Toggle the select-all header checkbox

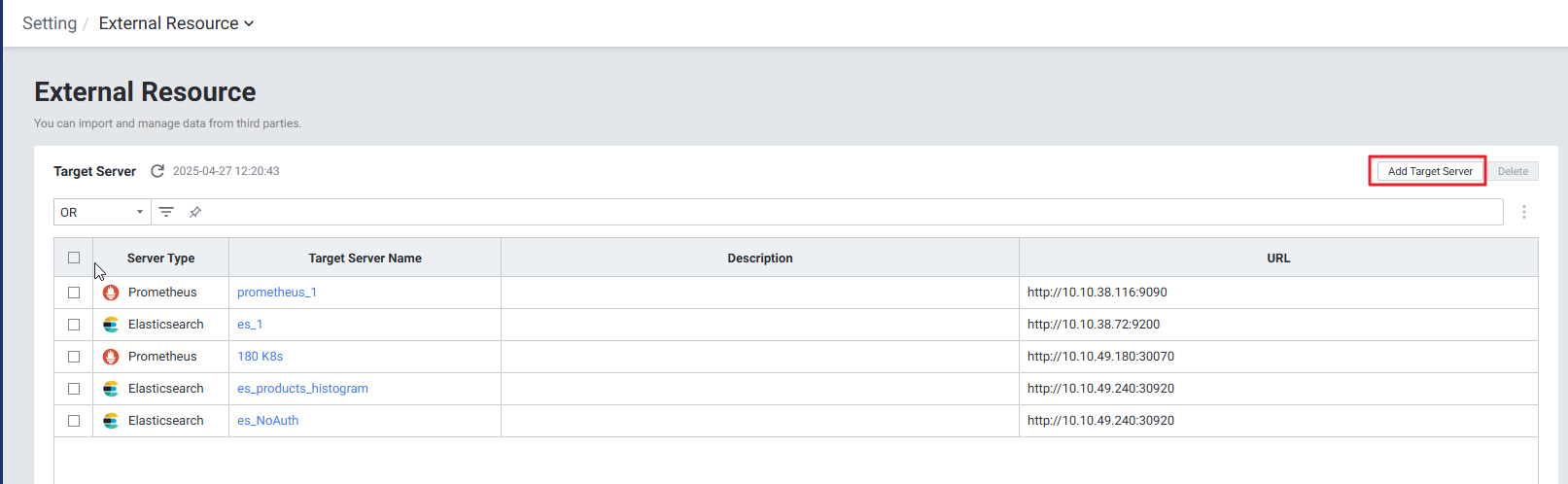pyautogui.click(x=74, y=258)
